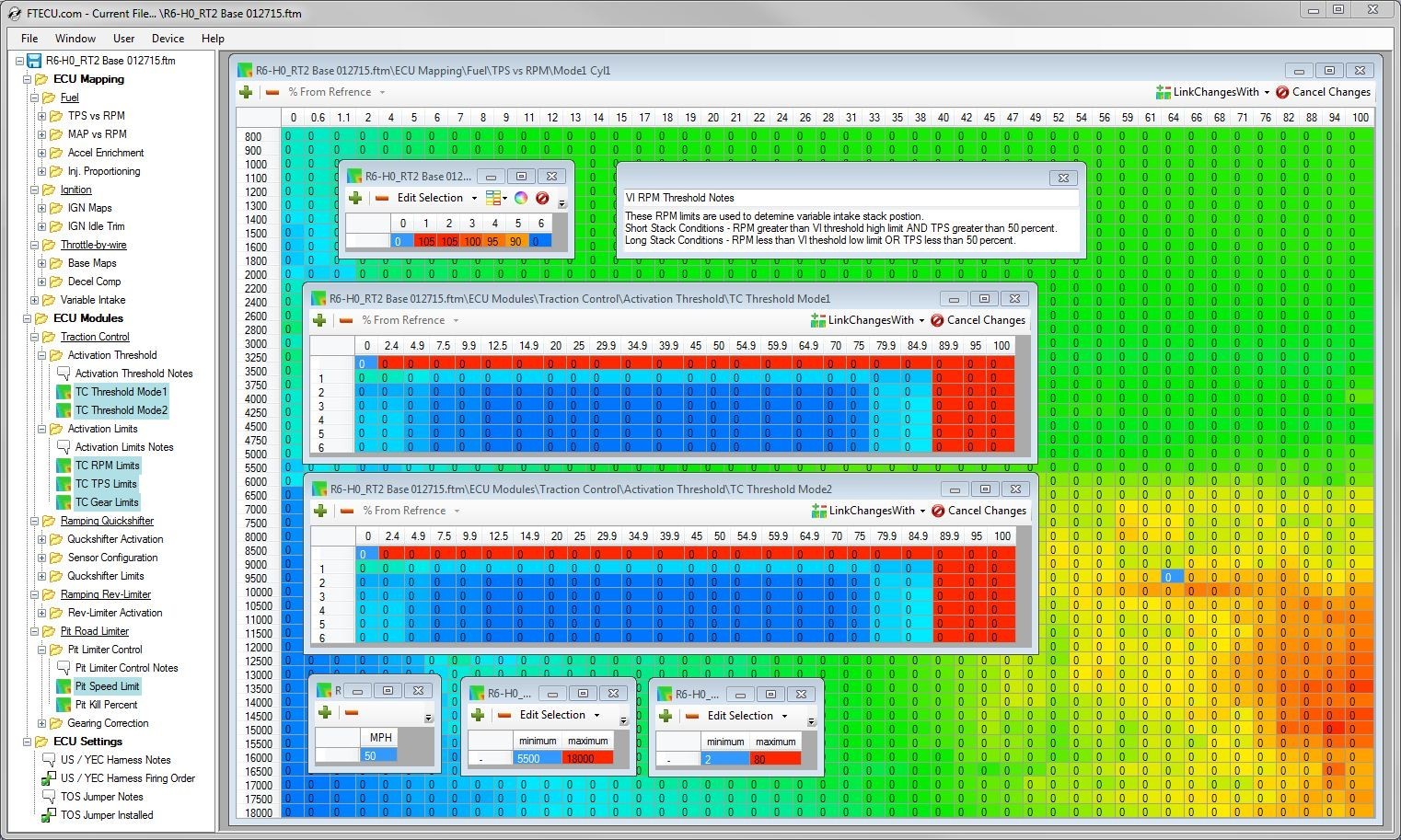Viewport: 1401px width, 840px height.
Task: Click the minus icon in the 2–80 TPS limits window
Action: click(692, 716)
